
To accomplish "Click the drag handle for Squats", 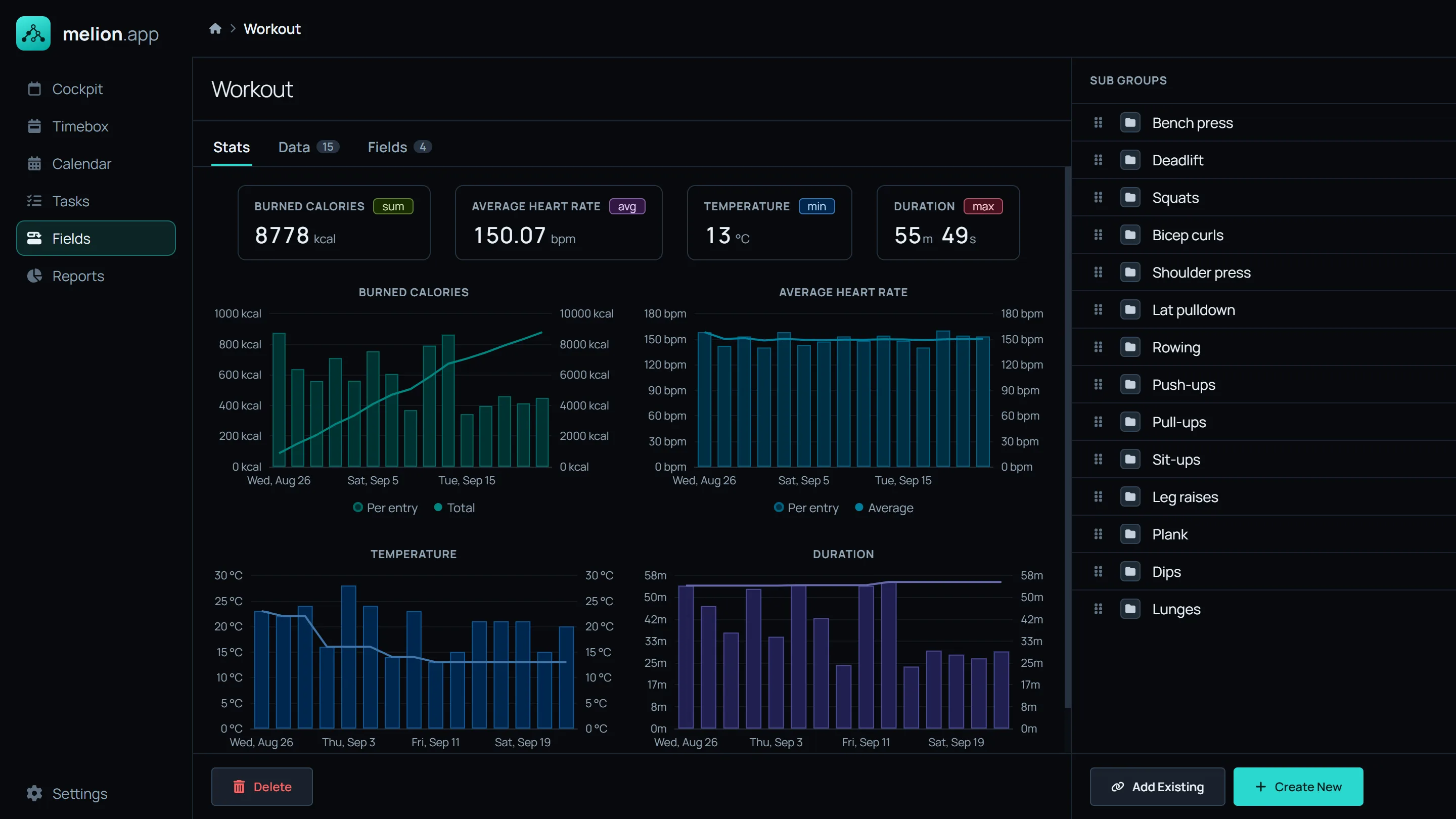I will [1098, 197].
